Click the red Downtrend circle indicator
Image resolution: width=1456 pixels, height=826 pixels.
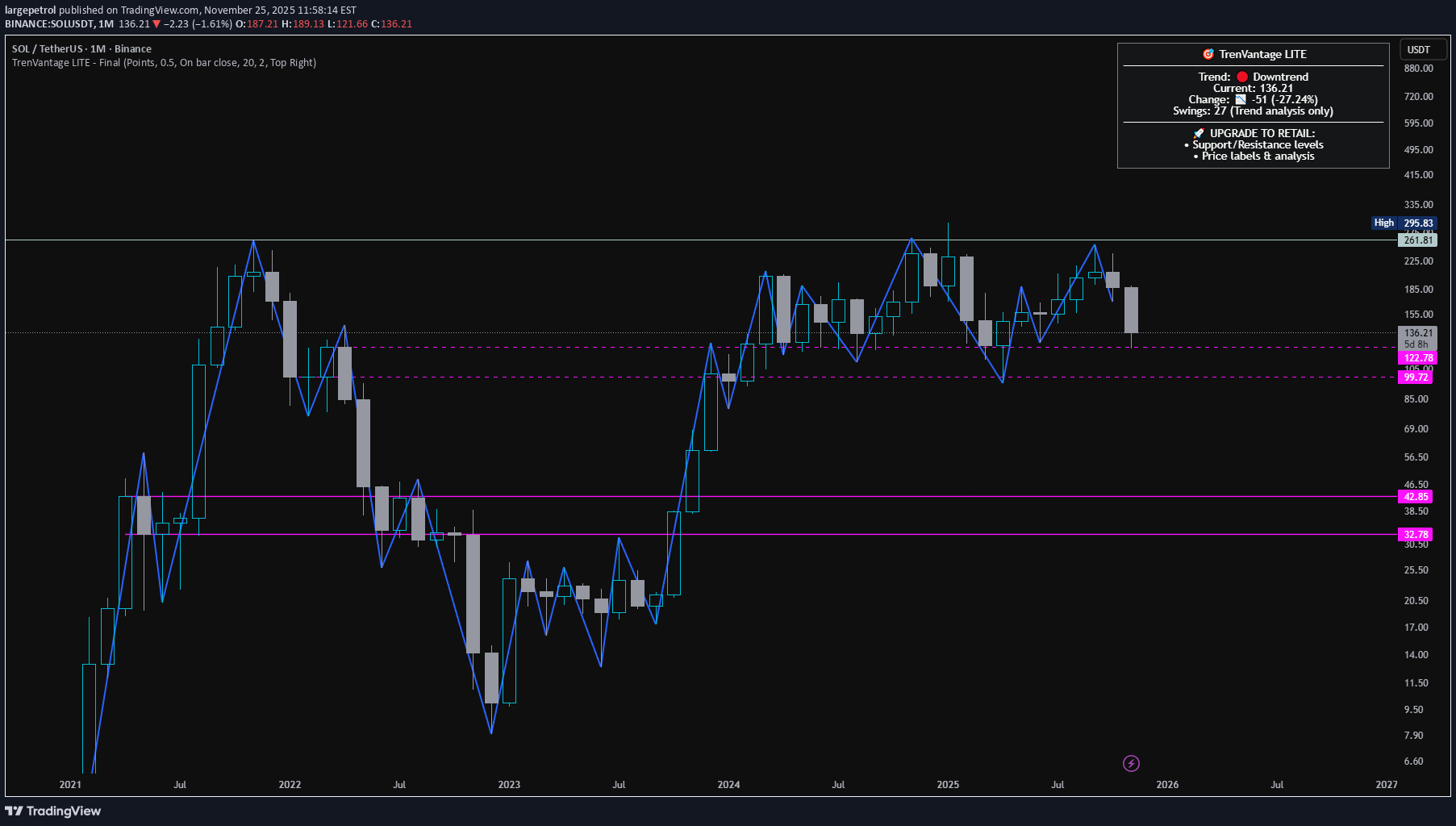point(1242,77)
